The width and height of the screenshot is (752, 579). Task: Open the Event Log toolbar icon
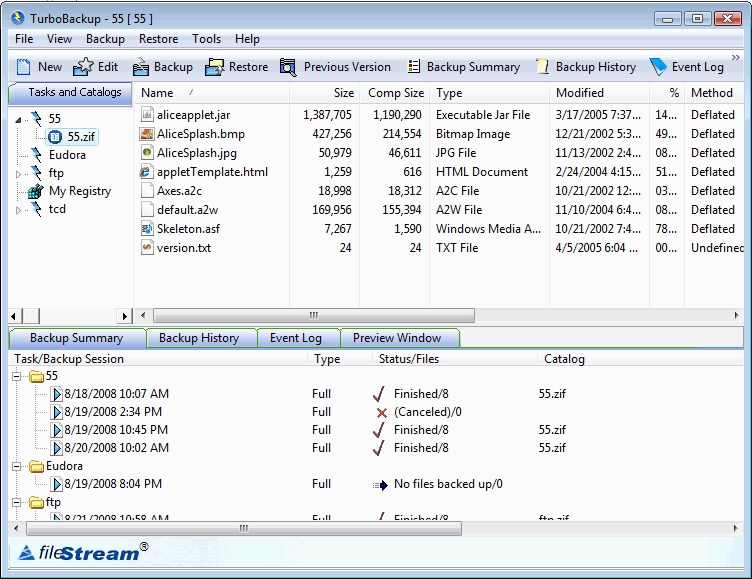point(658,67)
